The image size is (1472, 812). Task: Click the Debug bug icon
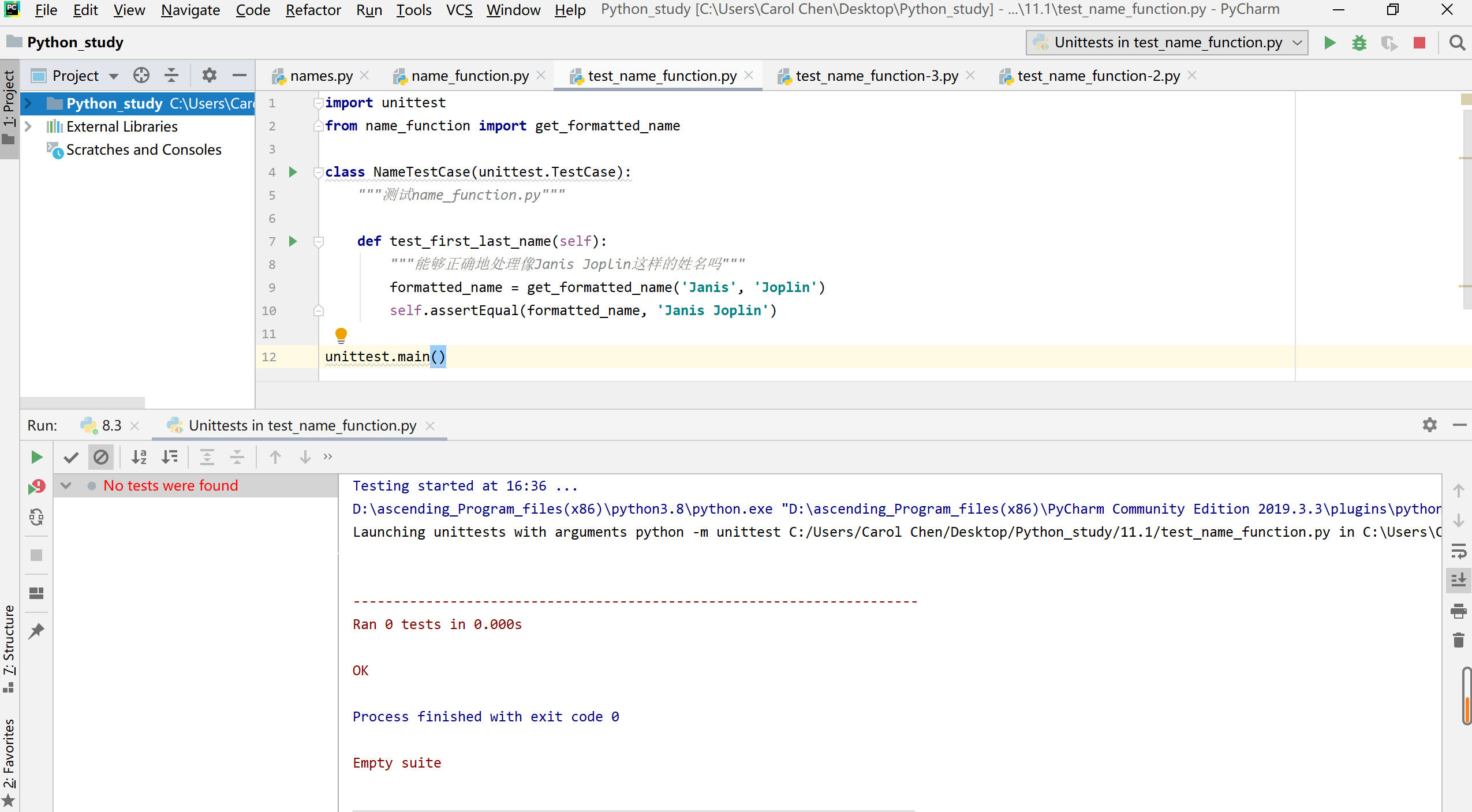pos(1359,43)
